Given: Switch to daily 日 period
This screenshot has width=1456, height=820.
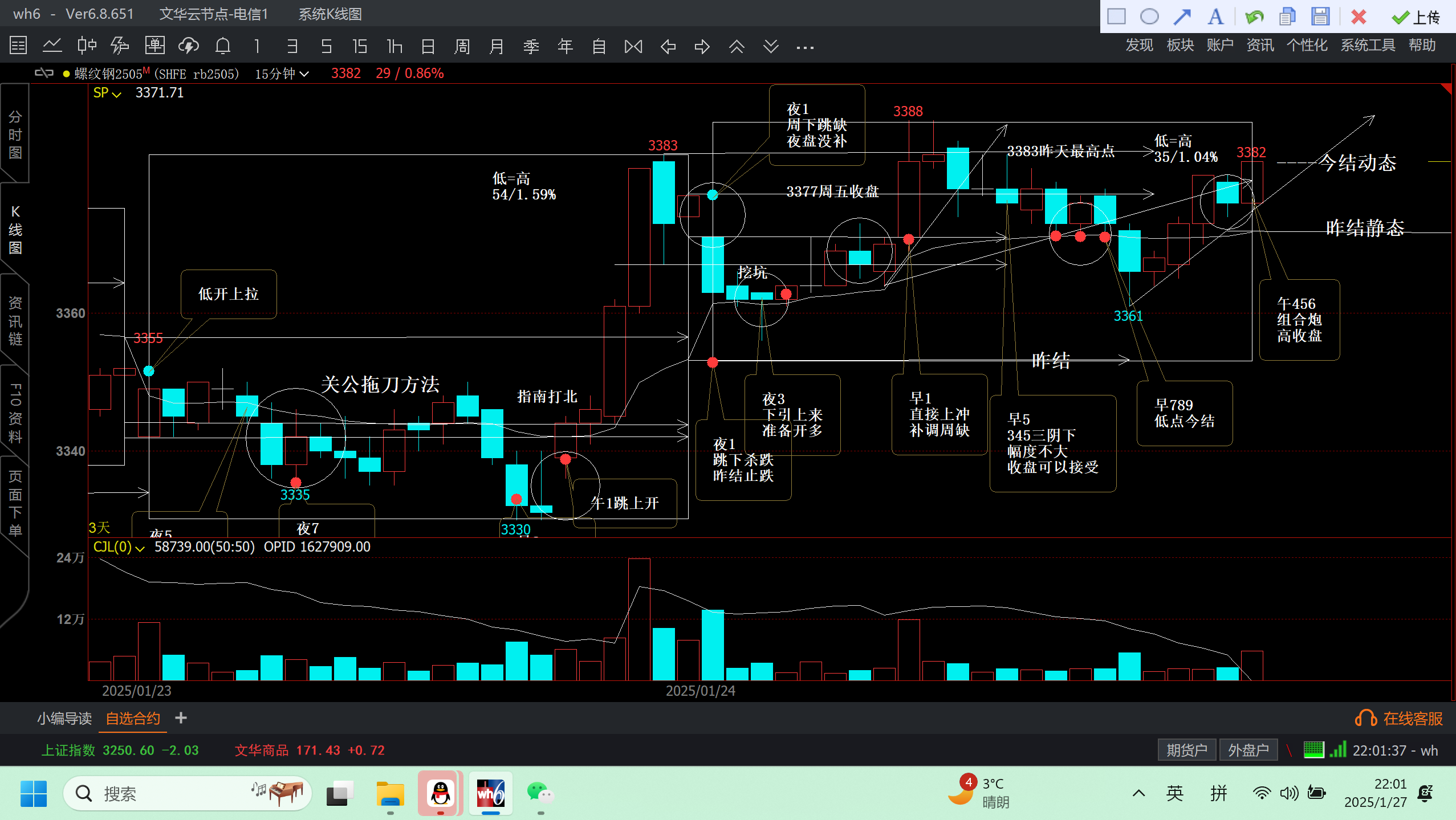Looking at the screenshot, I should tap(428, 46).
